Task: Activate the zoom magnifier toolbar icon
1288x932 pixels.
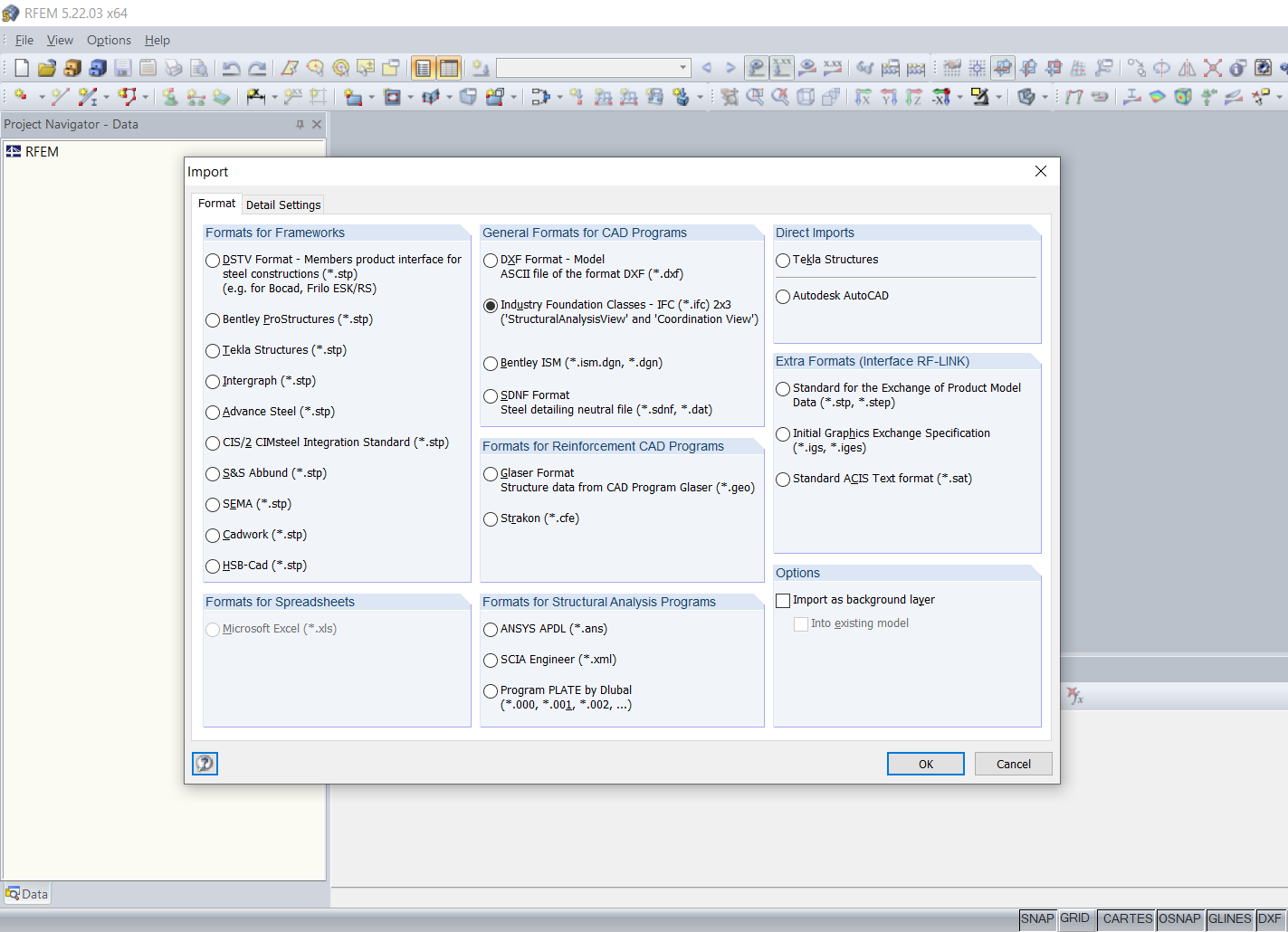Action: pos(316,67)
